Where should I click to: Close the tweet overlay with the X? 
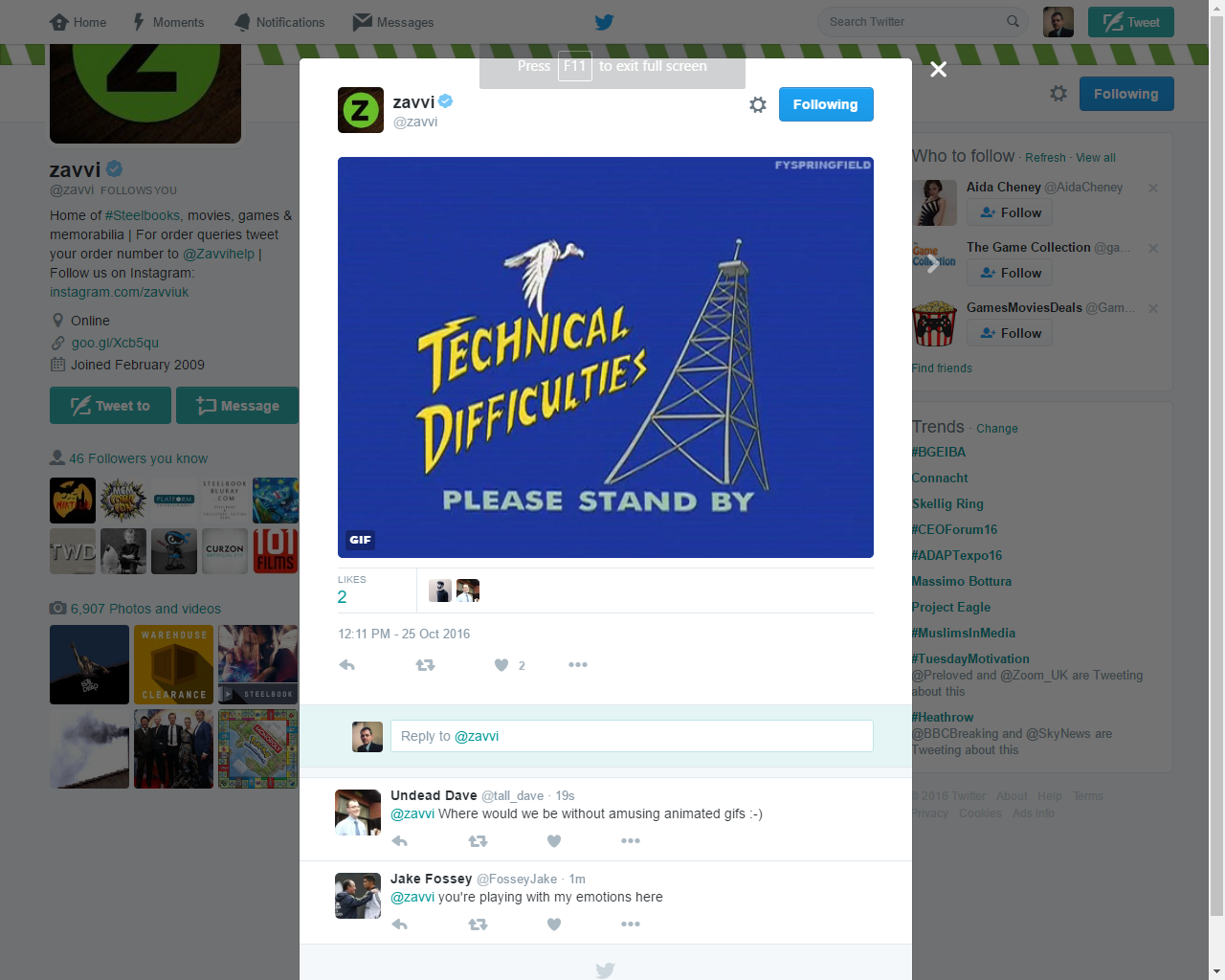939,69
